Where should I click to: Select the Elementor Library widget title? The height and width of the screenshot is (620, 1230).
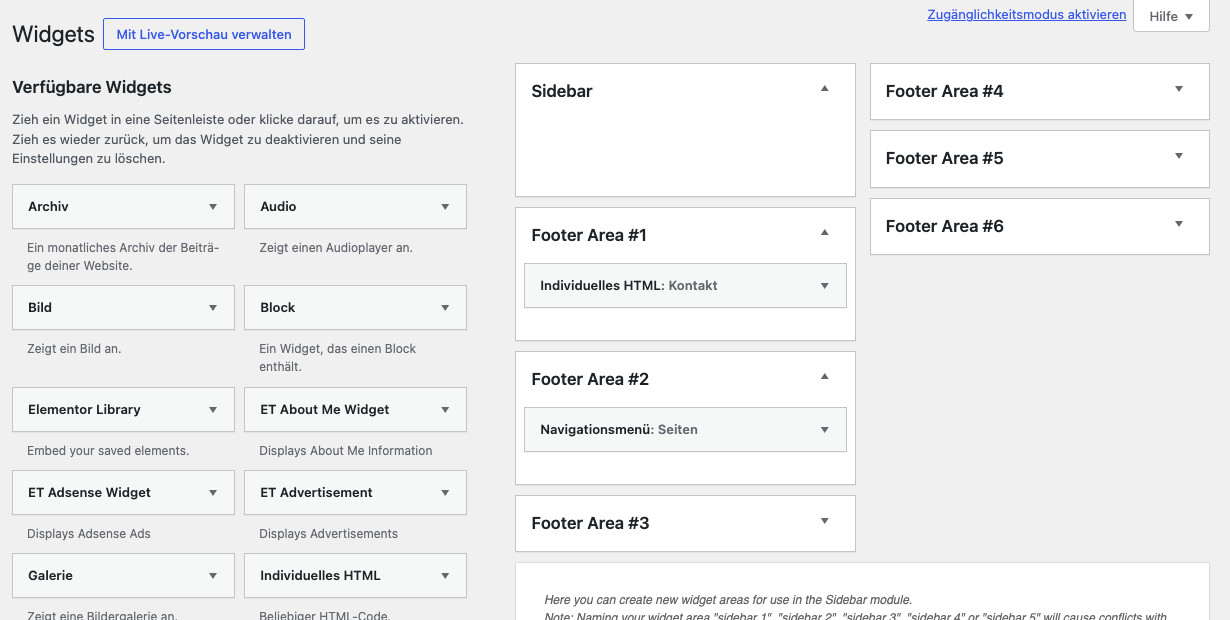pyautogui.click(x=84, y=409)
